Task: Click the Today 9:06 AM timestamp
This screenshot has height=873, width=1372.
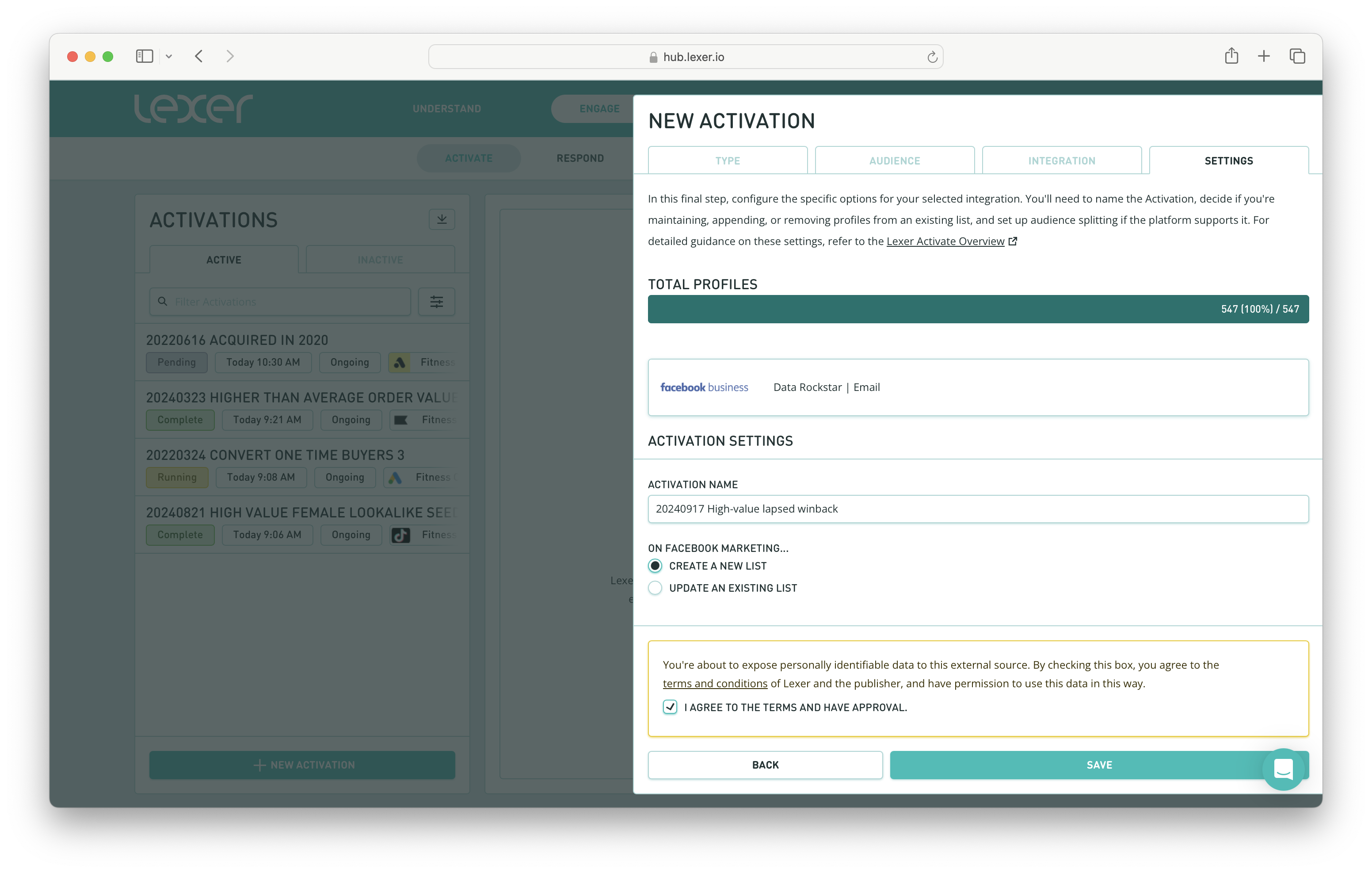Action: pos(267,535)
